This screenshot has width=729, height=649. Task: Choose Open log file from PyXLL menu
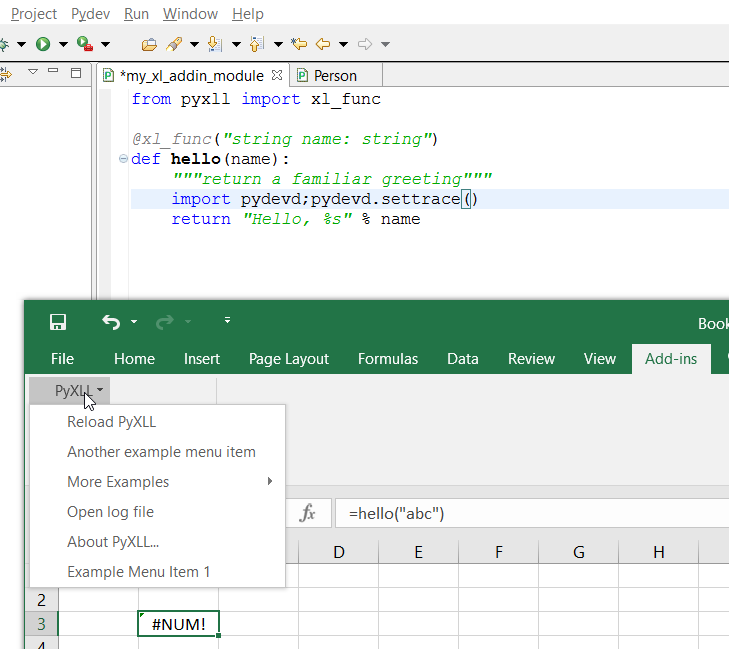110,512
